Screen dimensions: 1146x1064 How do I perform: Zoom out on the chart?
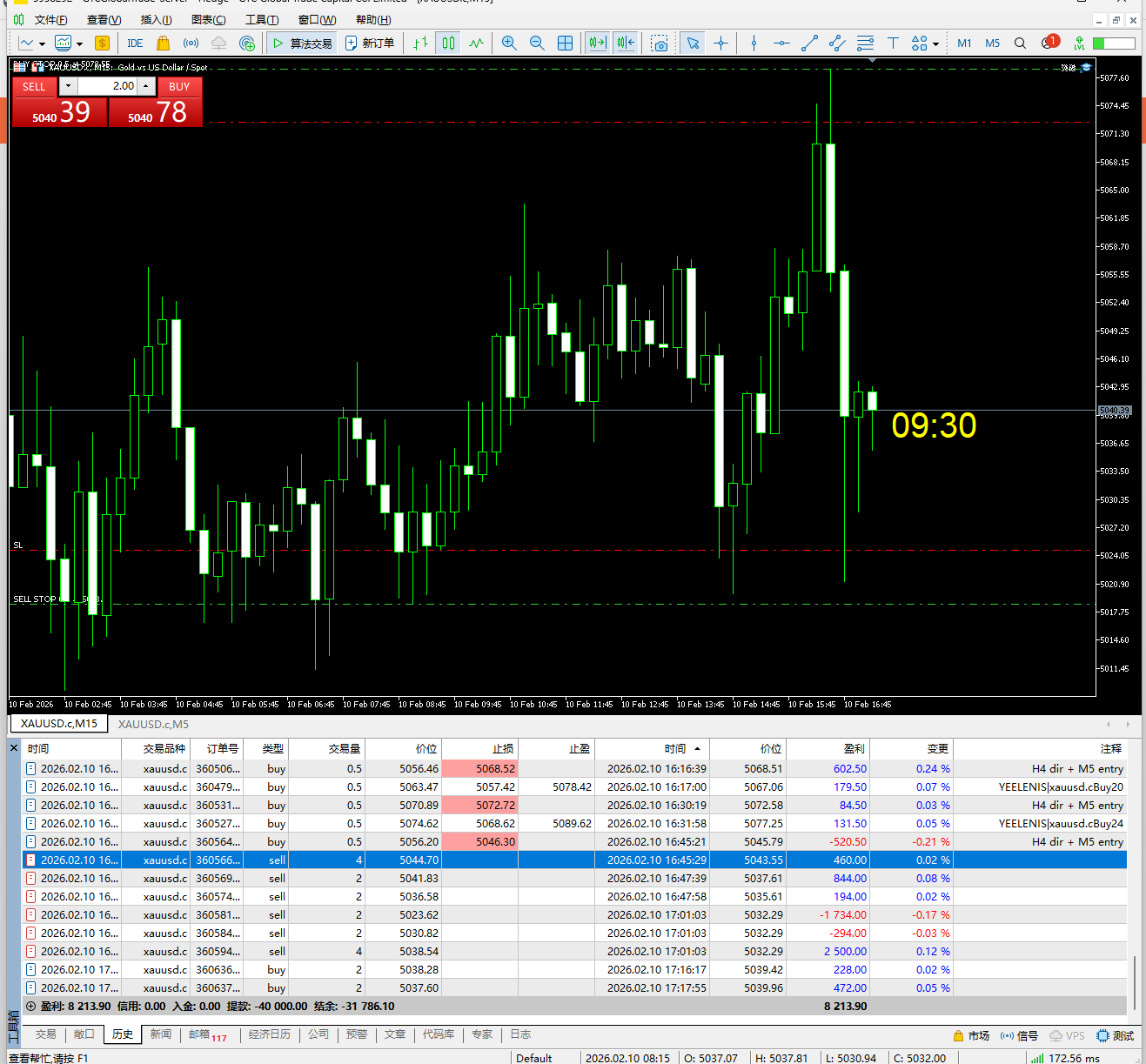[x=537, y=43]
